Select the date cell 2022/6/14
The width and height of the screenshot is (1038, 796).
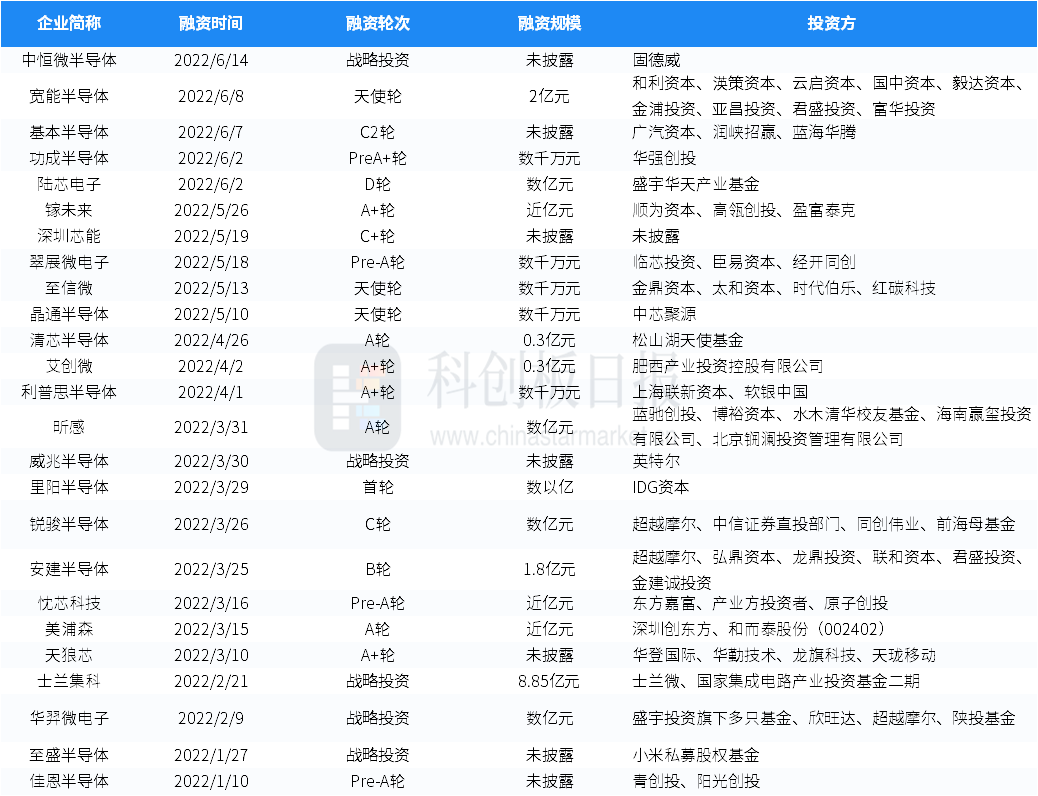click(211, 60)
